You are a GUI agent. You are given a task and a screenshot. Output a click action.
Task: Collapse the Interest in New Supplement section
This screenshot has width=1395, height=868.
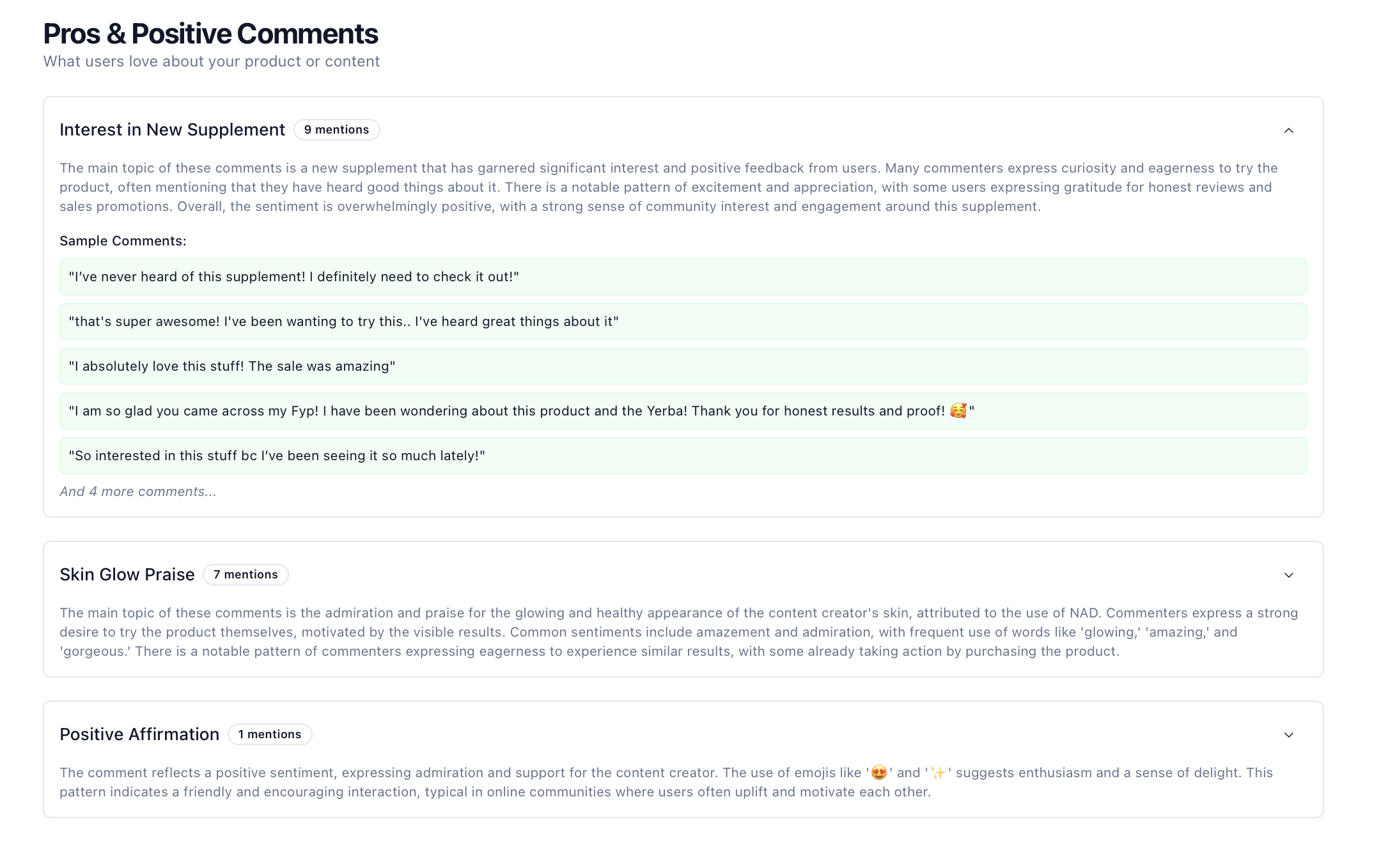coord(1289,130)
